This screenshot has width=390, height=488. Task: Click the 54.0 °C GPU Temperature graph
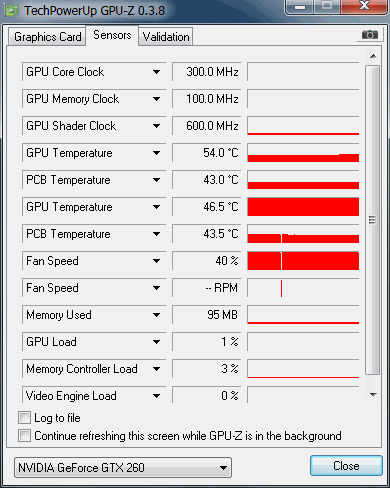(303, 153)
